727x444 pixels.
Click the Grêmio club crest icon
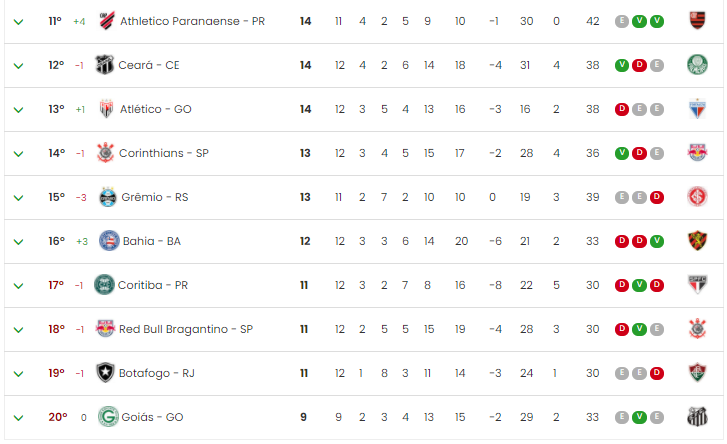click(108, 197)
